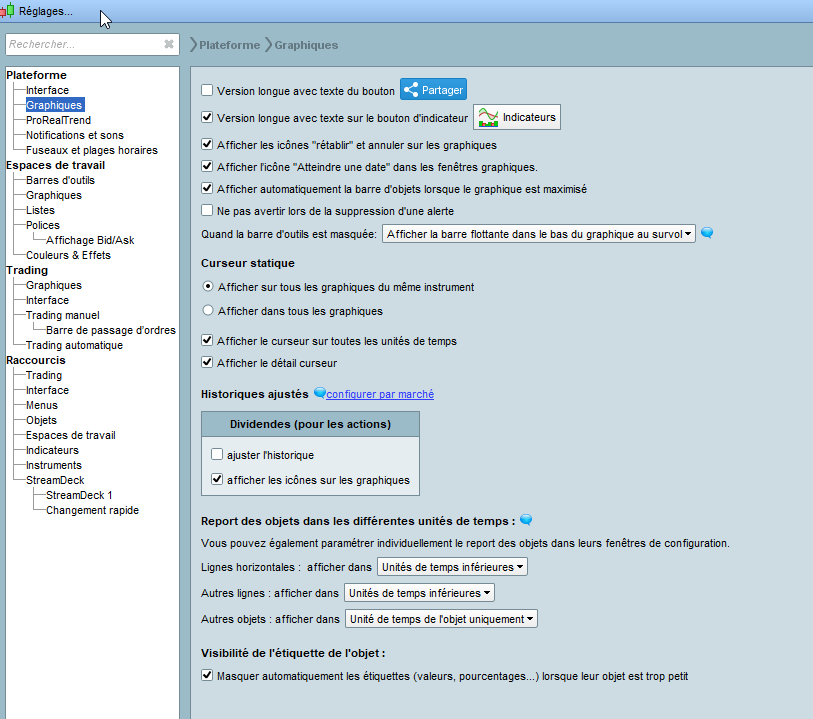Select the Plateforme section heading
The width and height of the screenshot is (813, 719).
[x=36, y=75]
